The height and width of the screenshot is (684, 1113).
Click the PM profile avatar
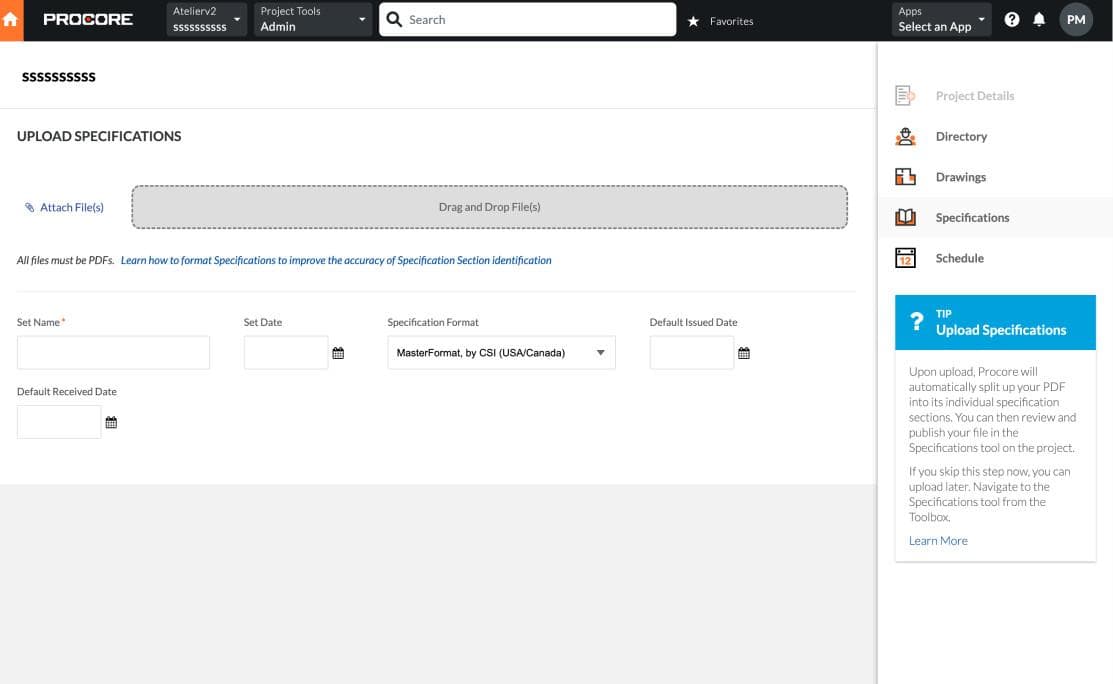coord(1076,18)
